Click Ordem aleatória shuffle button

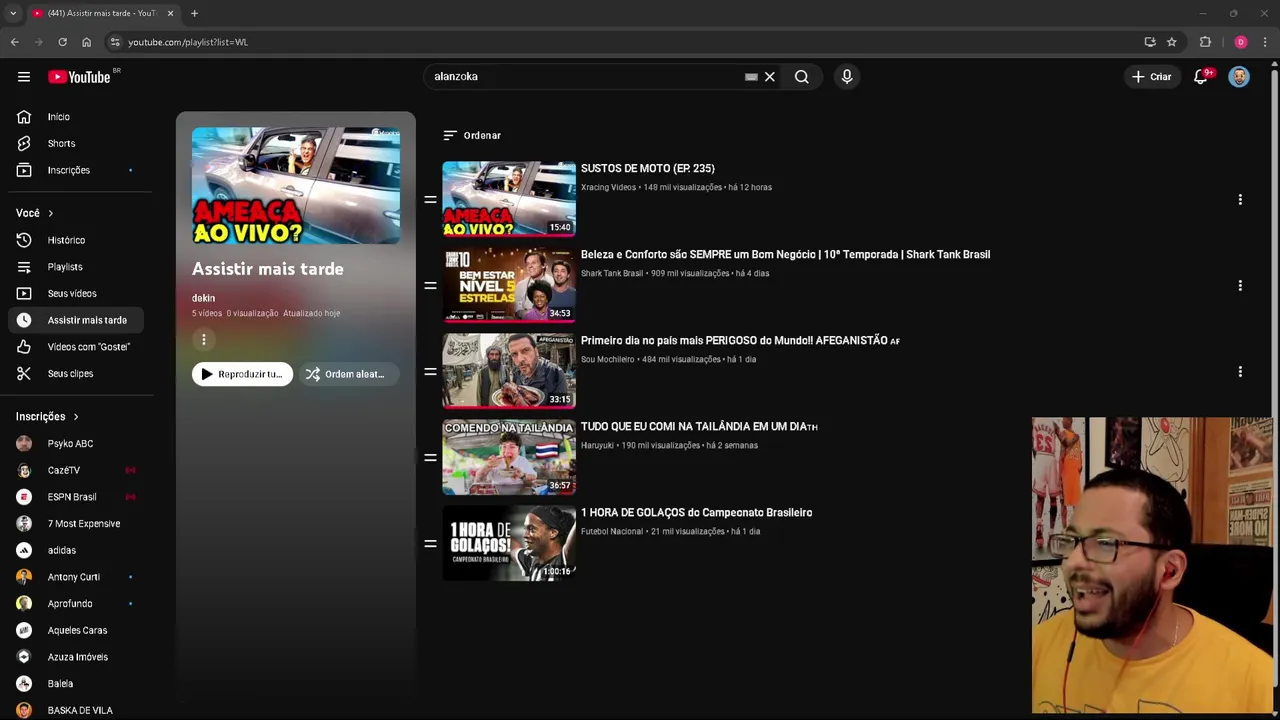tap(348, 374)
